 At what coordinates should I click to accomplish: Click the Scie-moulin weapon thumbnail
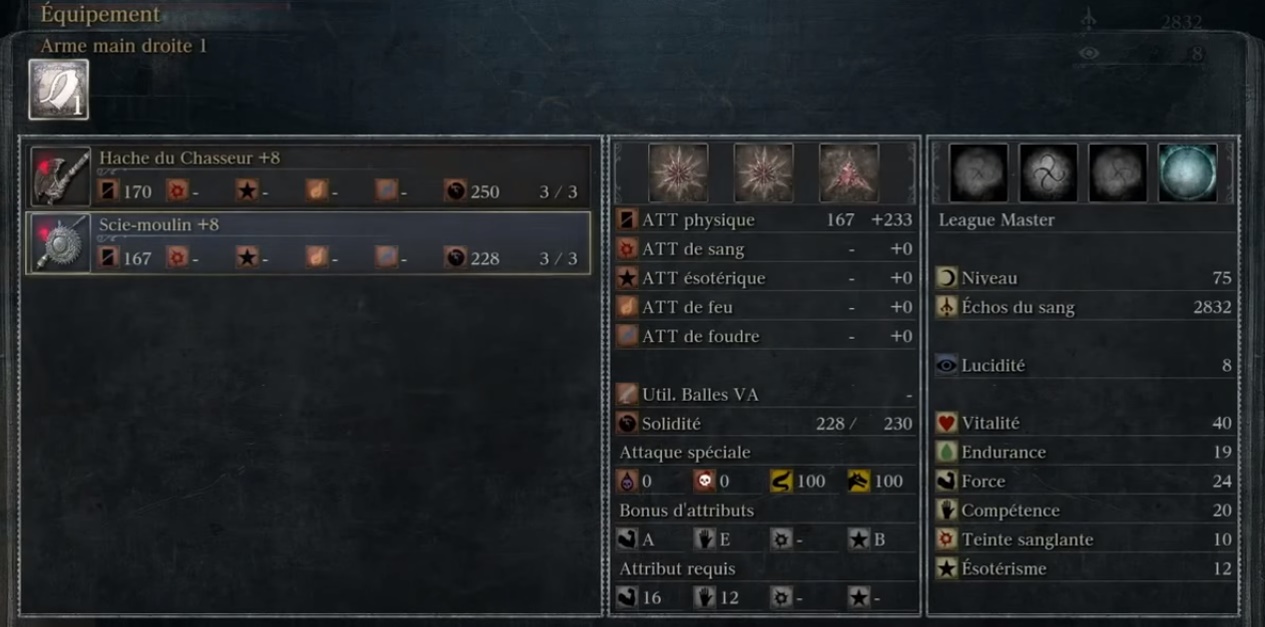click(x=61, y=243)
